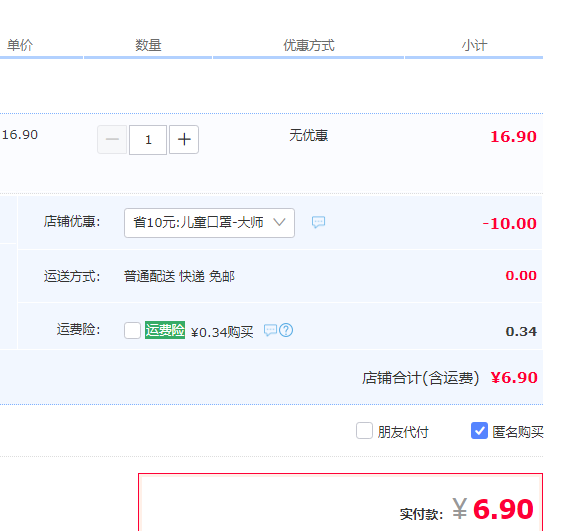Click the ¥0.34购买 insurance text

point(222,332)
